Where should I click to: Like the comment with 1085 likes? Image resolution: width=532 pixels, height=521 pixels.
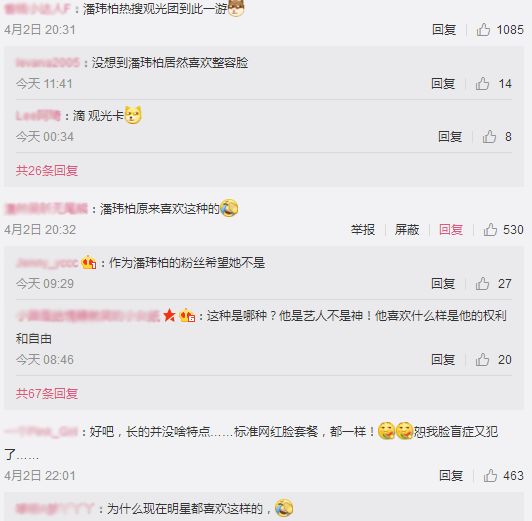483,30
